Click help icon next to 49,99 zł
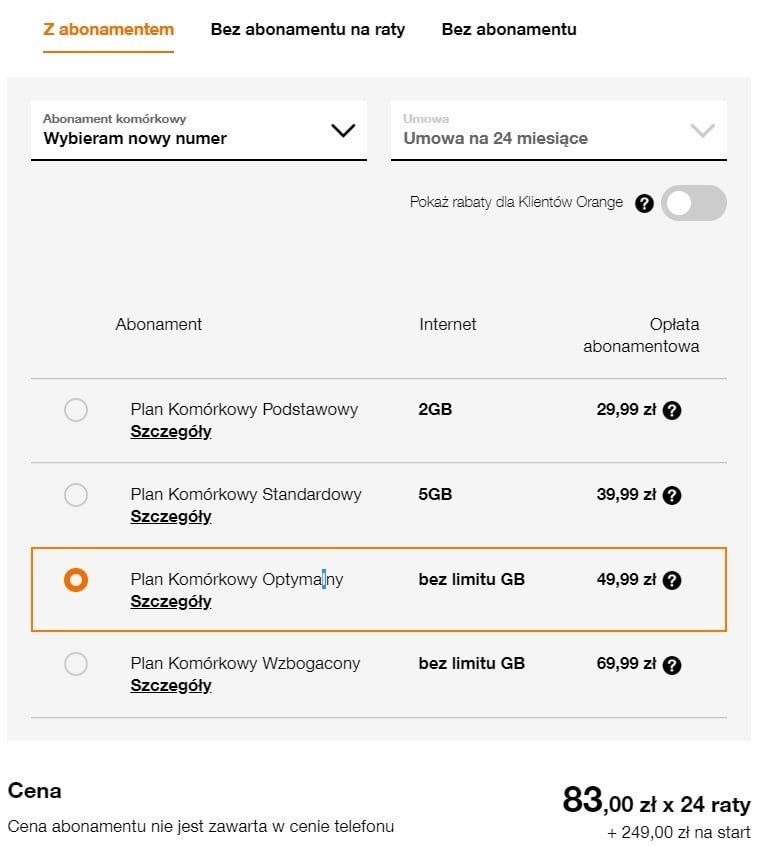 coord(672,581)
